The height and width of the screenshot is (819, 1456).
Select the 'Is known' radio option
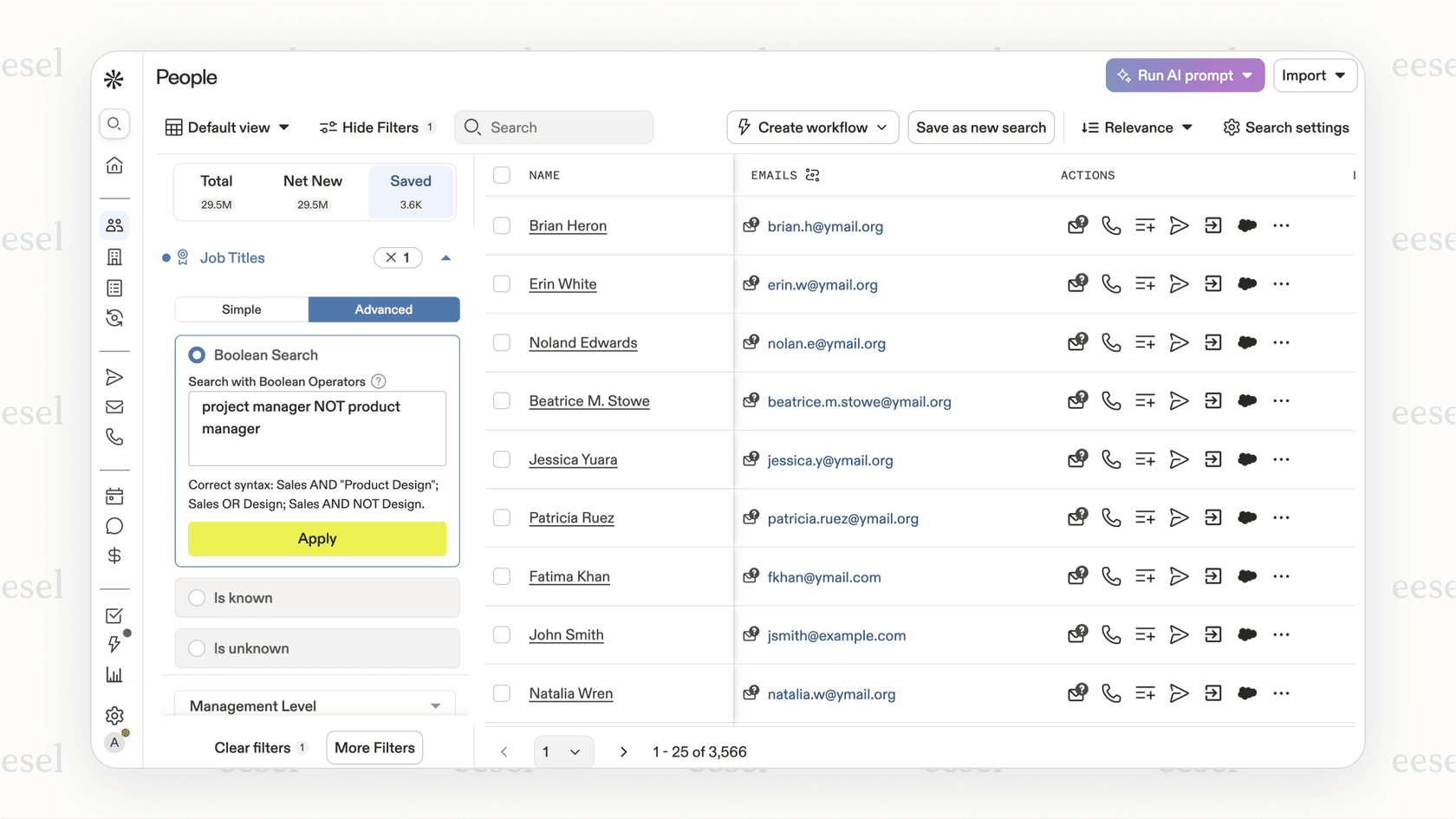pos(197,598)
